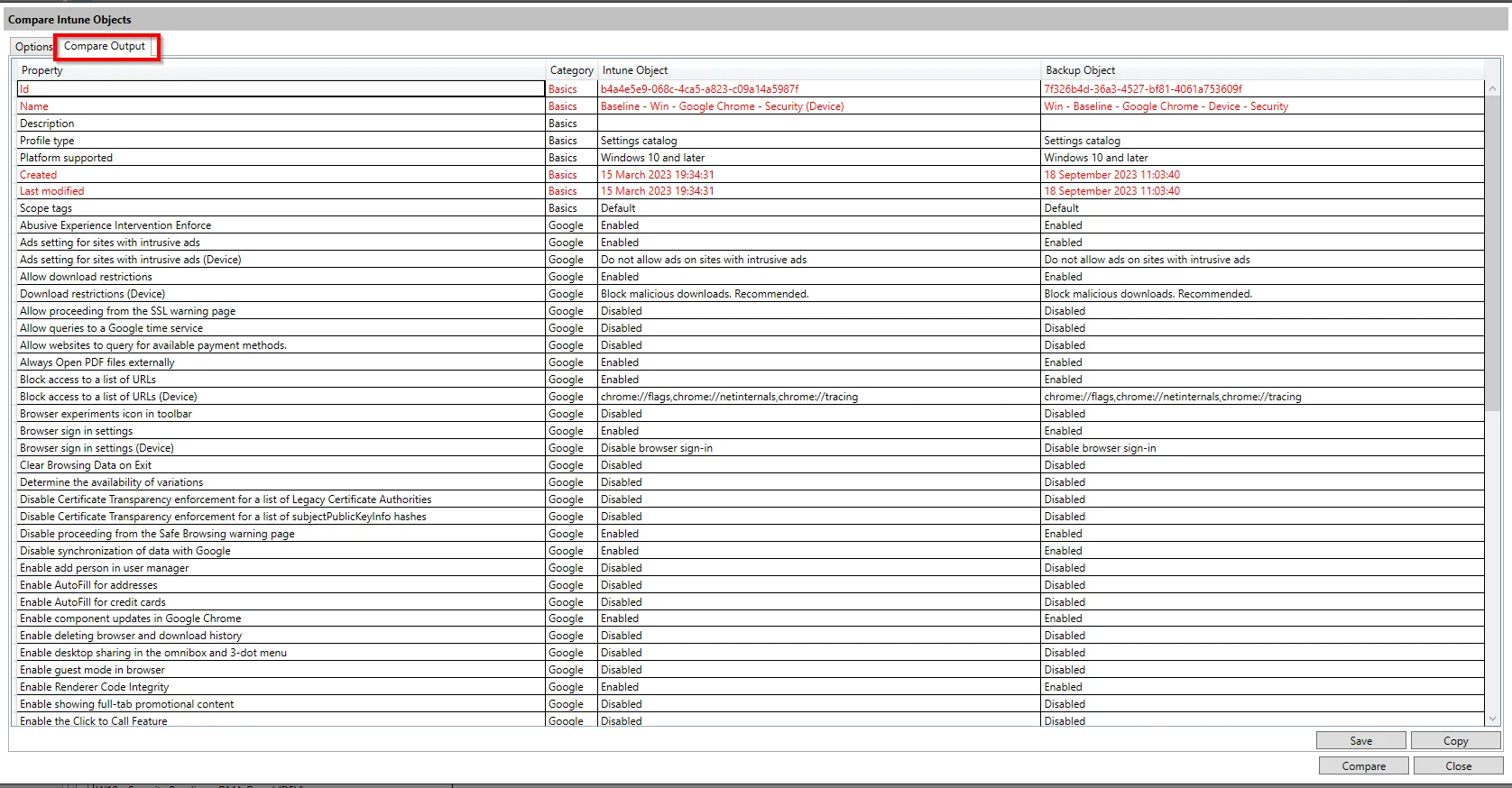1512x788 pixels.
Task: Select 'Determine the availability of variations'
Action: [x=112, y=482]
